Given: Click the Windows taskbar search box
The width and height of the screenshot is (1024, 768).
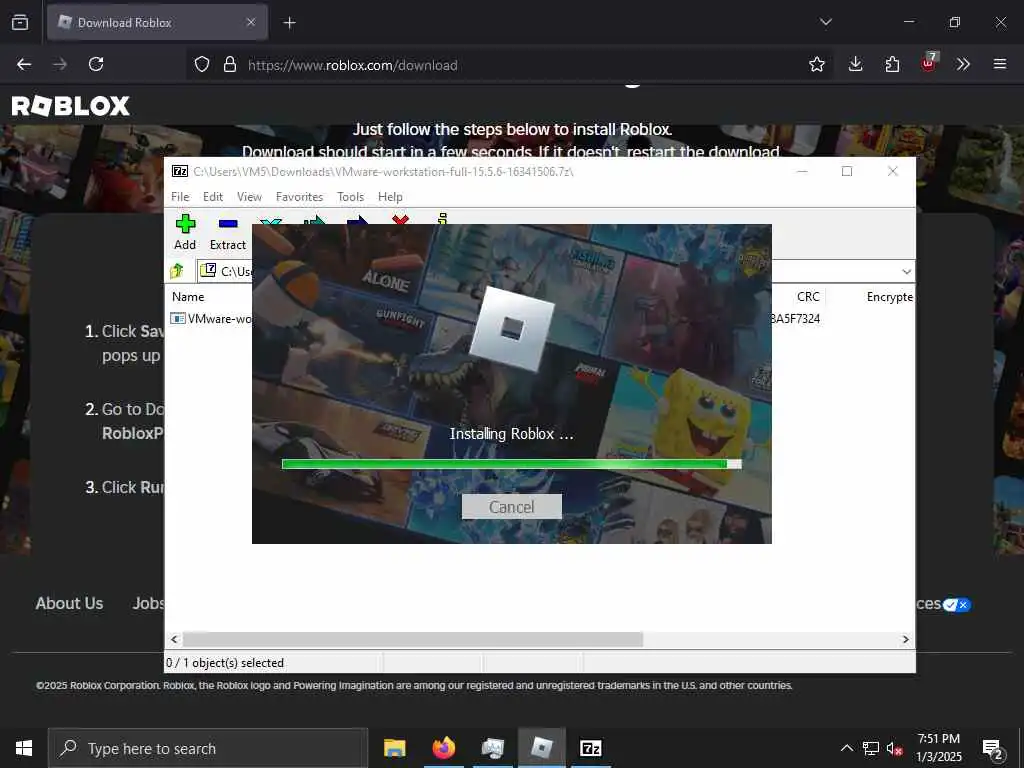Looking at the screenshot, I should point(208,748).
